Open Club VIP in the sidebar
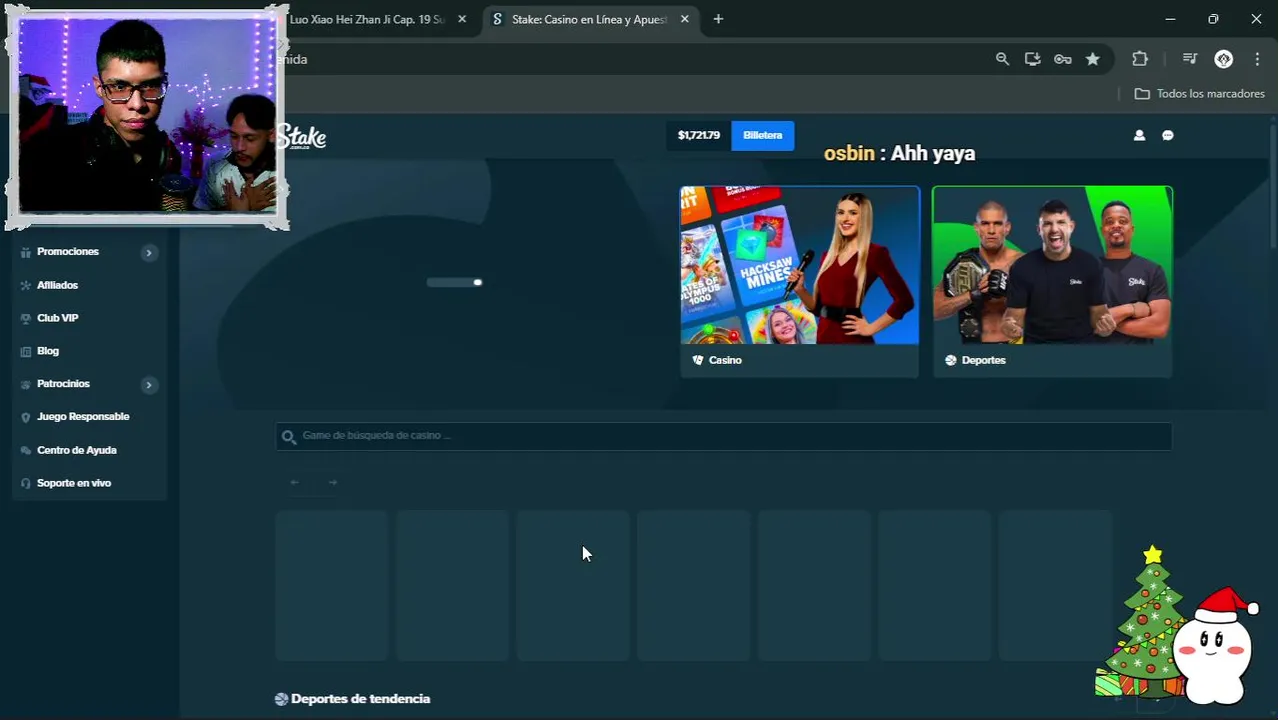1278x720 pixels. pos(57,318)
